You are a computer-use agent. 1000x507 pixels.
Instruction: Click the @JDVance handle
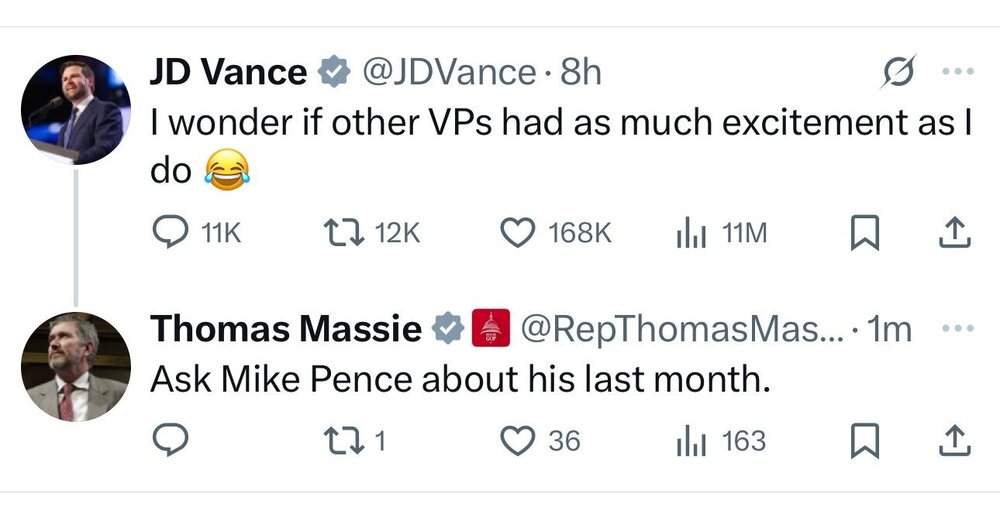447,73
